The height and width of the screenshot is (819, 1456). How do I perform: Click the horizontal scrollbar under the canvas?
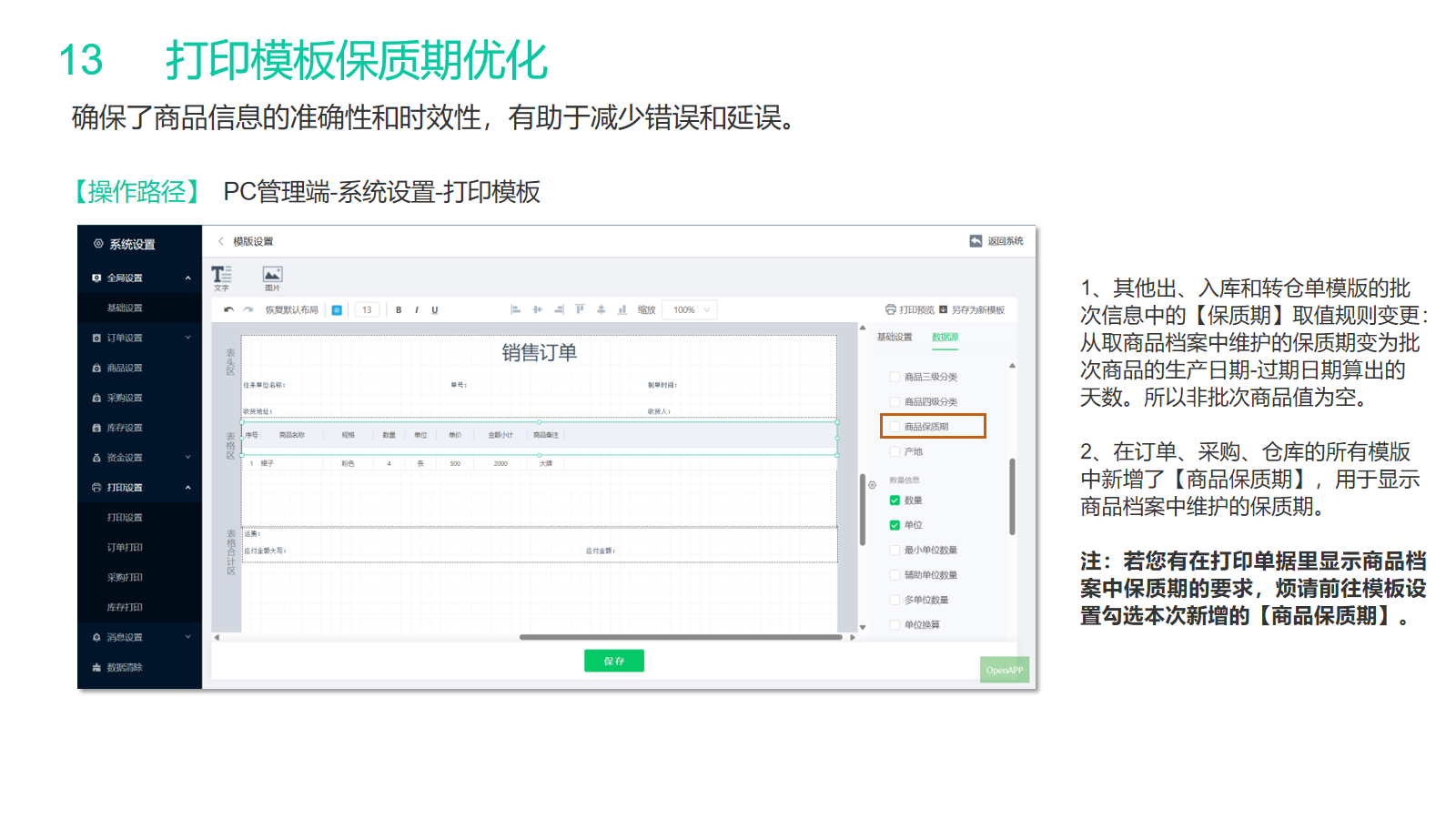pos(681,637)
